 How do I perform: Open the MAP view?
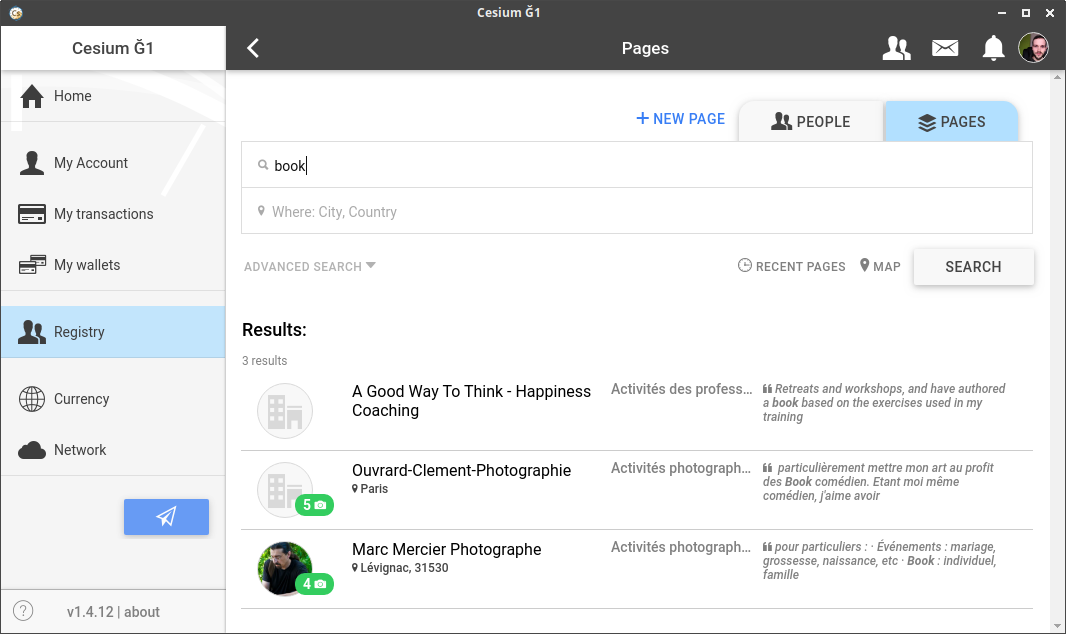coord(880,266)
